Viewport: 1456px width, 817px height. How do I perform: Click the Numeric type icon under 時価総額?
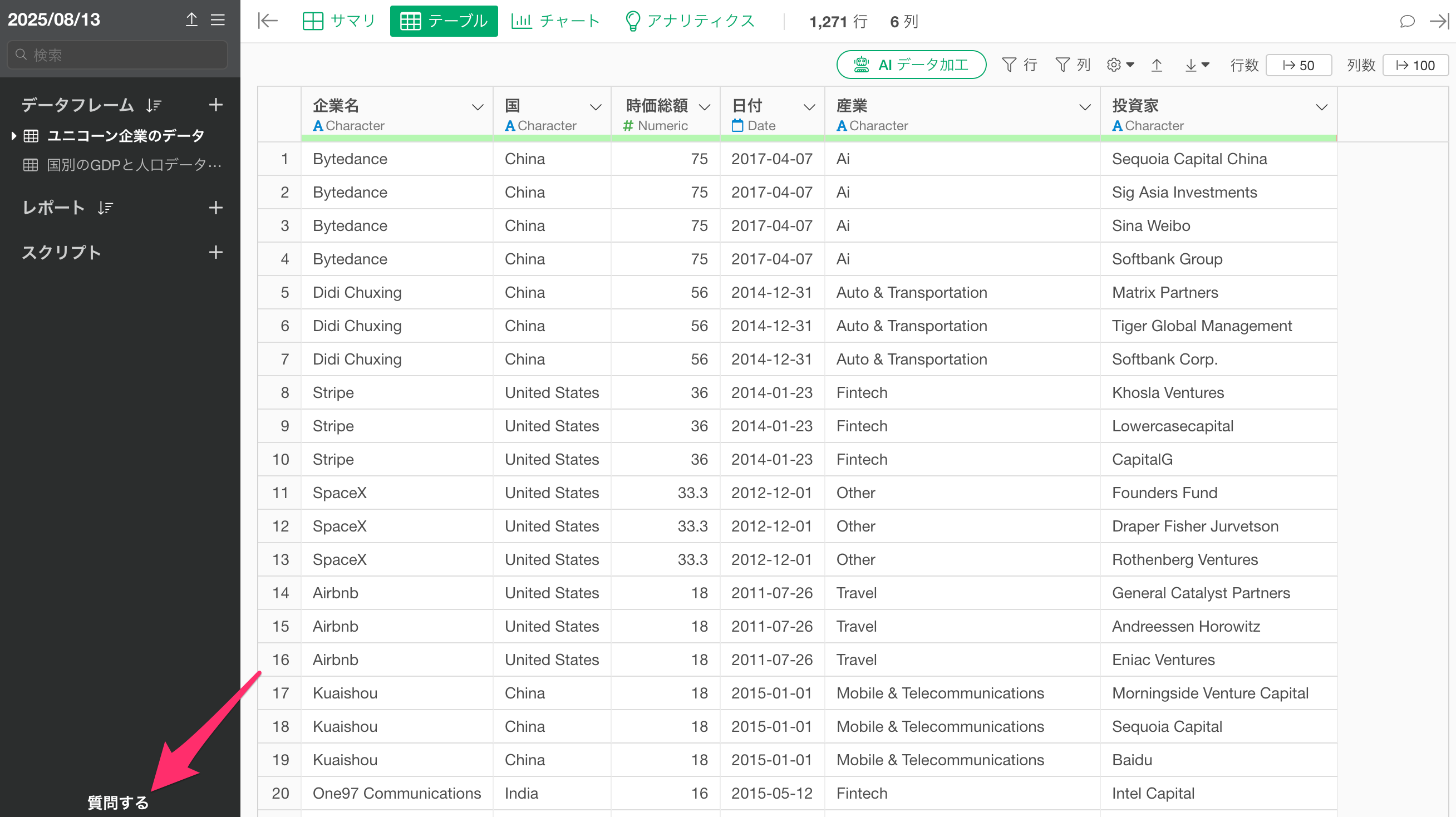tap(628, 126)
